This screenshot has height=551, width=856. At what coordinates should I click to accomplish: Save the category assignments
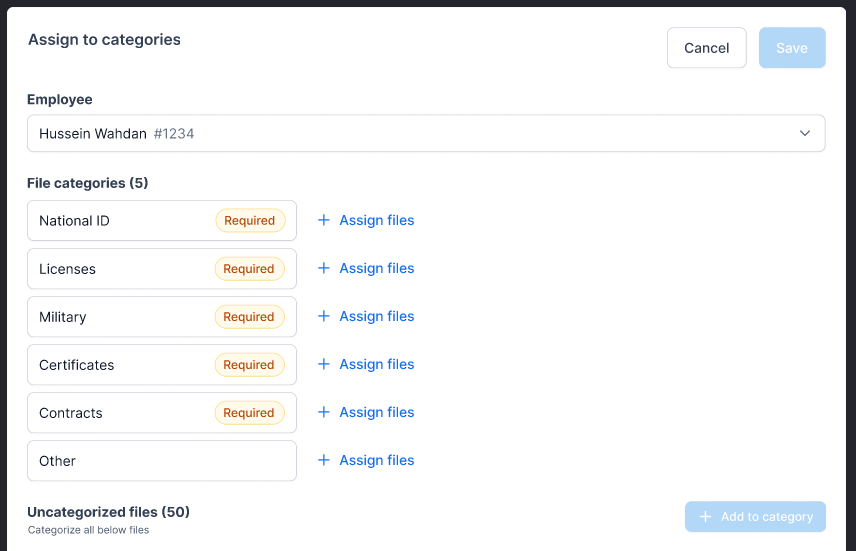792,48
